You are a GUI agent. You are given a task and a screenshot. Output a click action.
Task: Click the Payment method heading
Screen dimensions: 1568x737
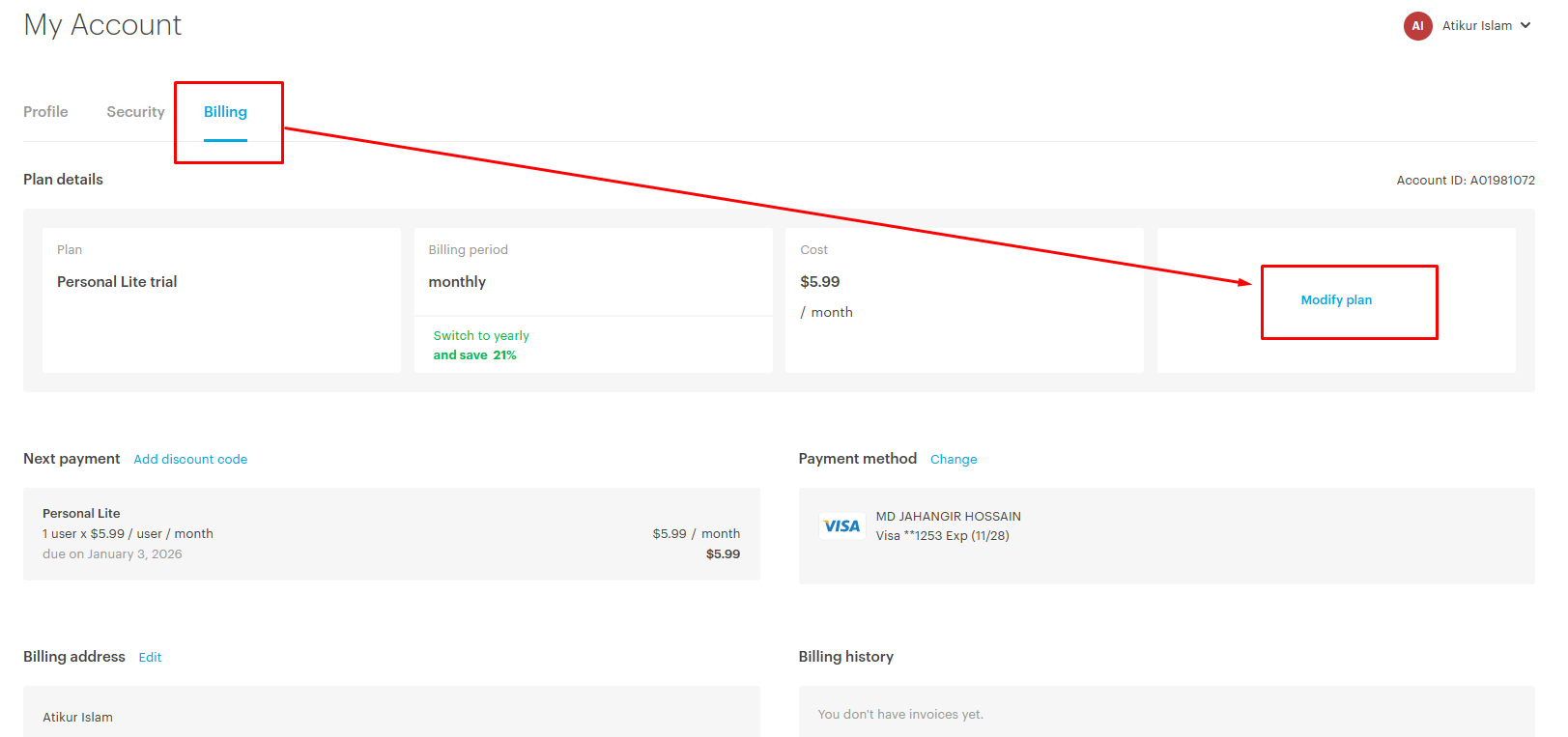tap(858, 459)
